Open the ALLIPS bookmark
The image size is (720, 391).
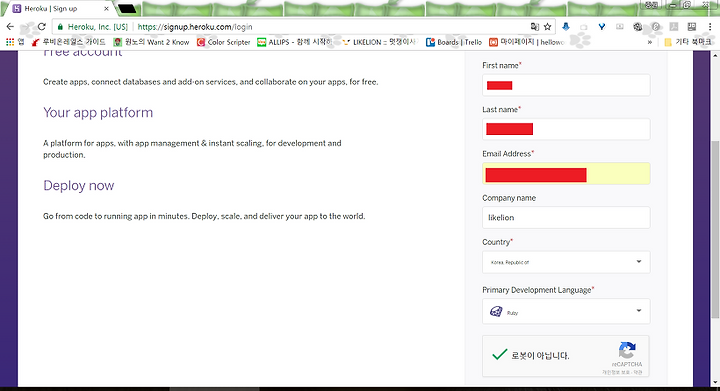coord(294,42)
